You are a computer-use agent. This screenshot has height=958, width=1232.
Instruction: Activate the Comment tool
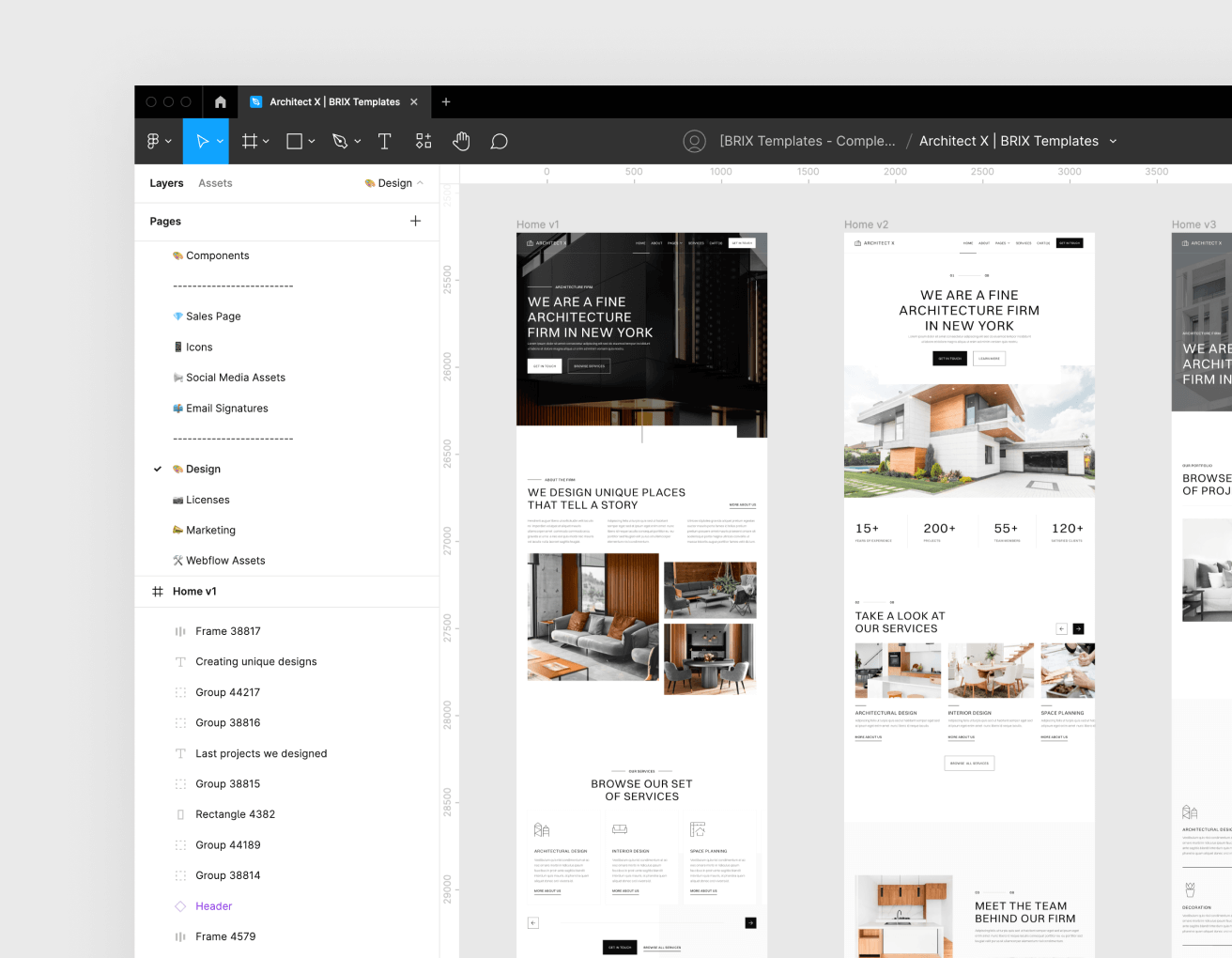tap(499, 141)
